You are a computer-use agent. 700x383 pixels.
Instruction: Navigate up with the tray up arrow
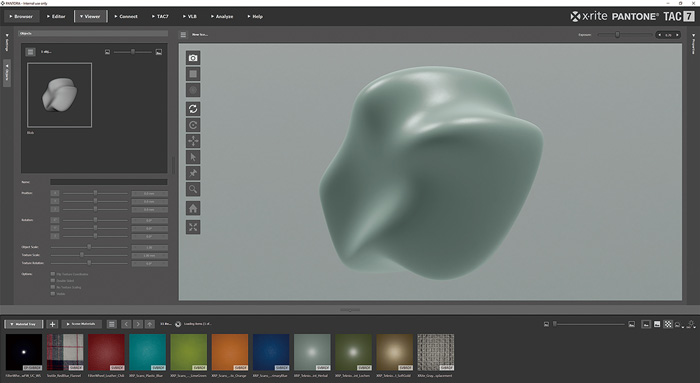coord(150,324)
